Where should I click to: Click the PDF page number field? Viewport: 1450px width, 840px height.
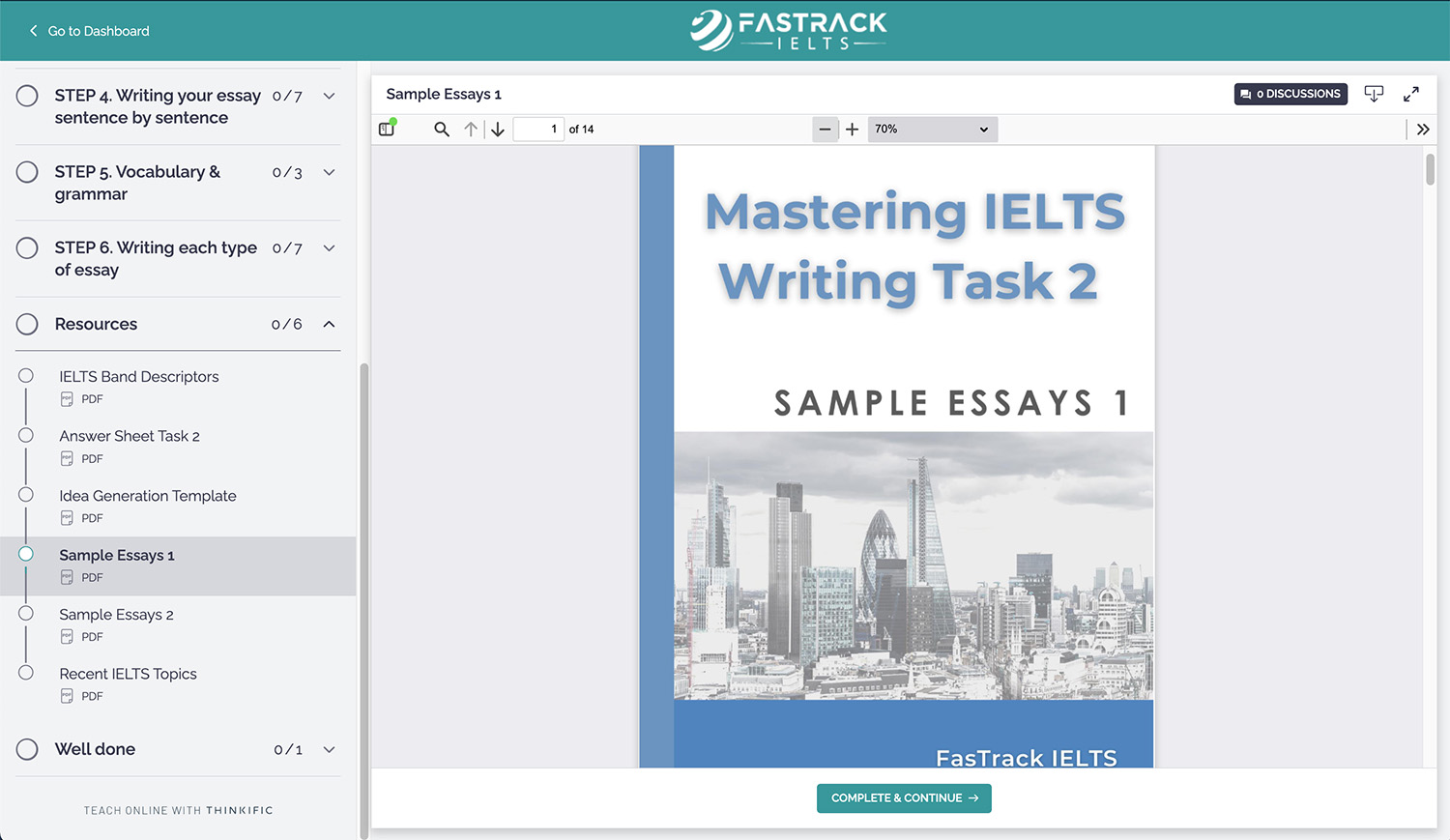(538, 129)
